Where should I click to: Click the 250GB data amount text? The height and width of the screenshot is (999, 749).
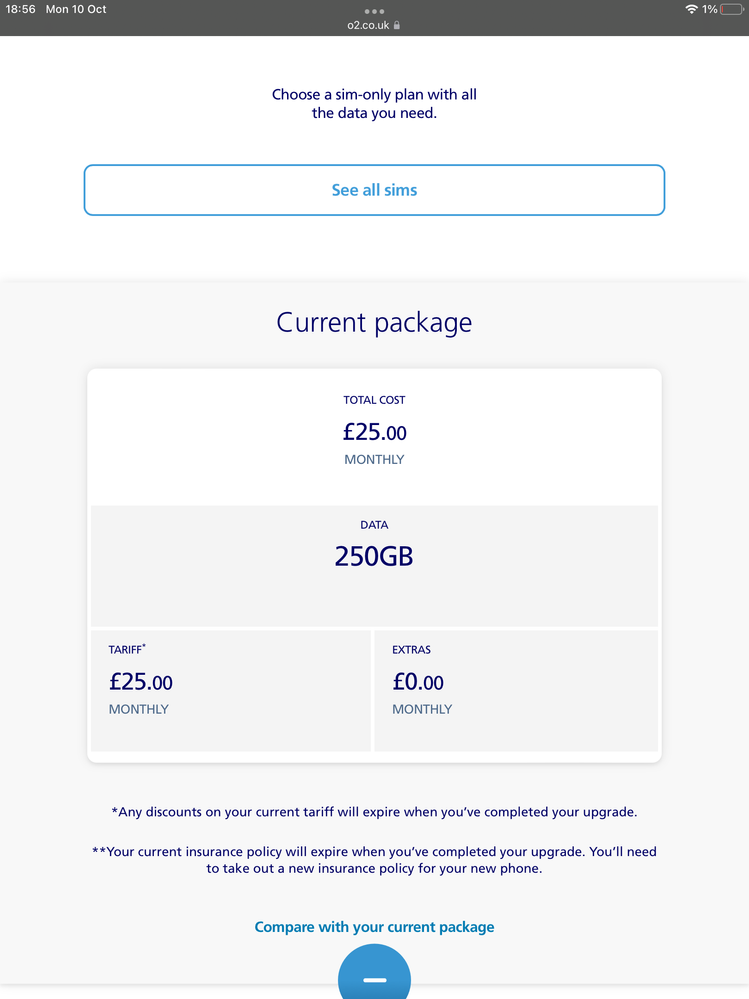pyautogui.click(x=374, y=556)
